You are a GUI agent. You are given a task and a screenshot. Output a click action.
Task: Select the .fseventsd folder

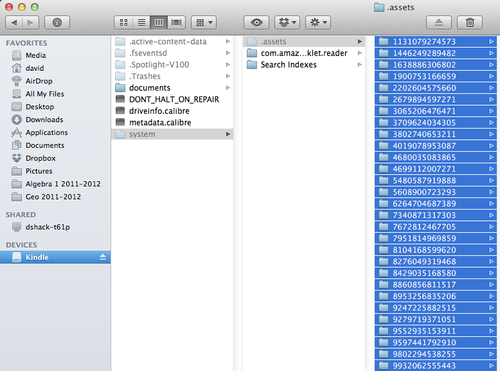click(x=172, y=53)
